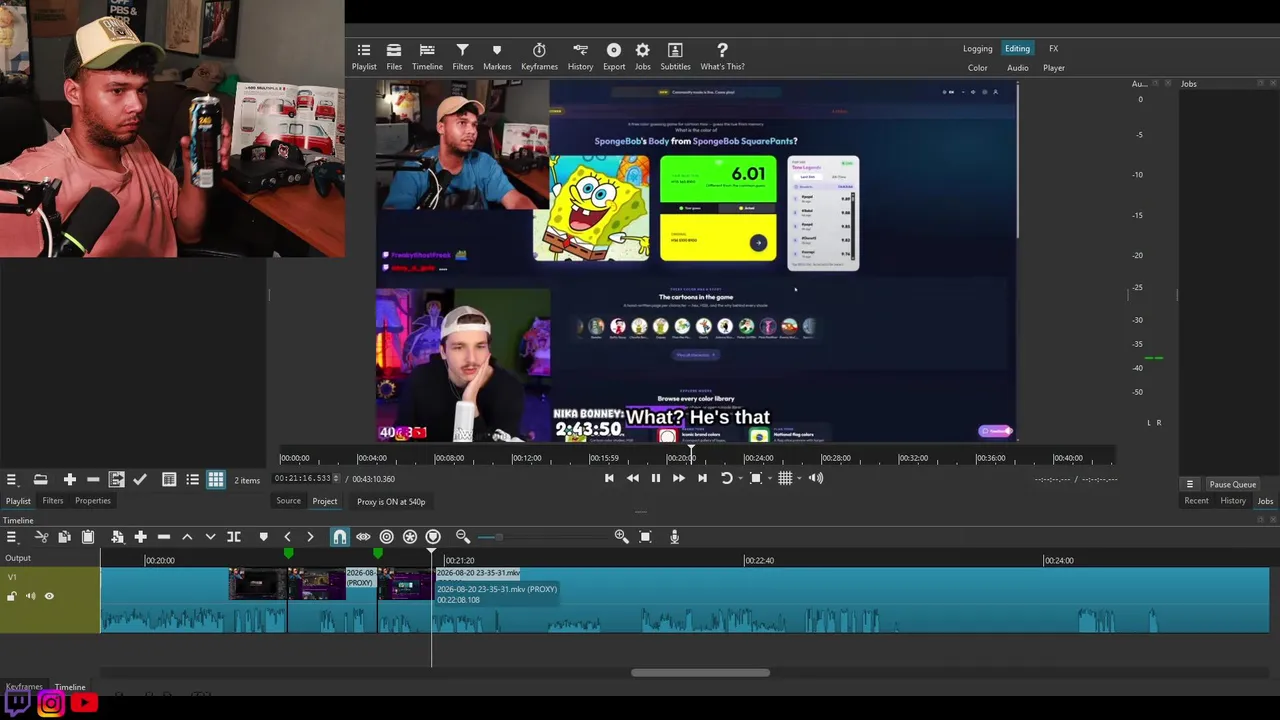Overwrite clip onto the timeline track
This screenshot has height=720, width=1280.
pos(210,537)
